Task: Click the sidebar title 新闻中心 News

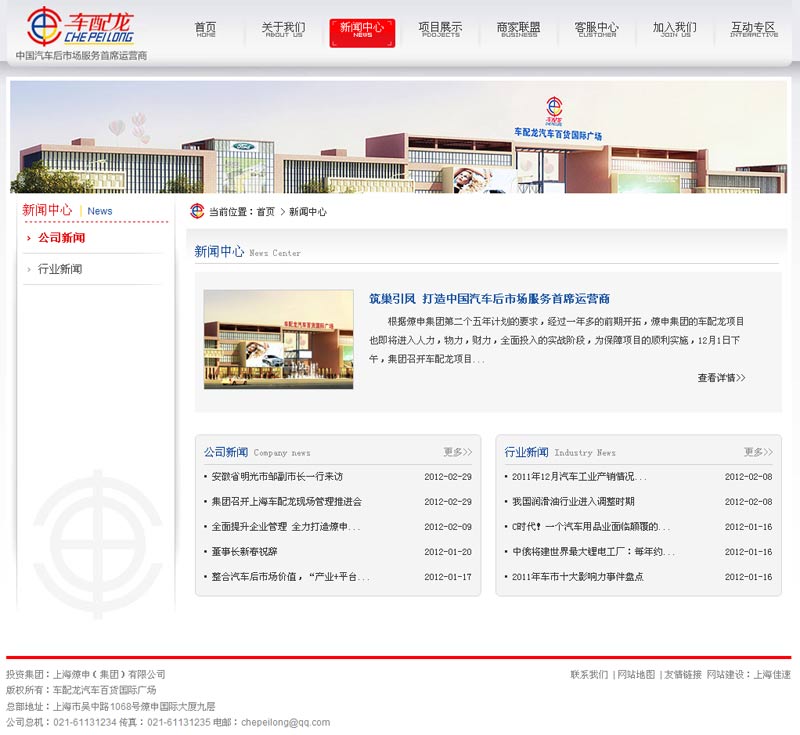Action: 67,210
